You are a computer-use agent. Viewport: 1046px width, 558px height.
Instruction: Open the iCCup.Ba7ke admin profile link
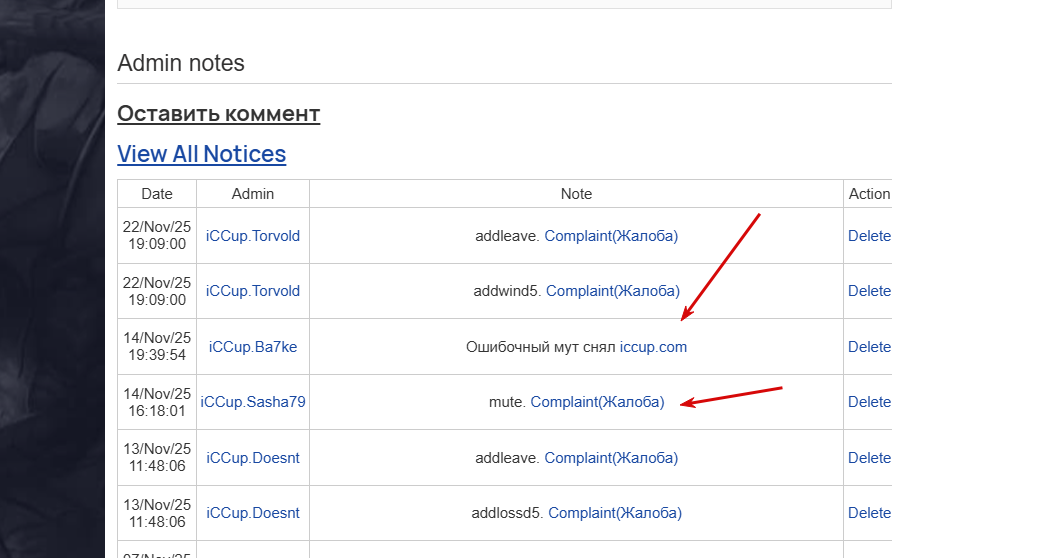(253, 347)
